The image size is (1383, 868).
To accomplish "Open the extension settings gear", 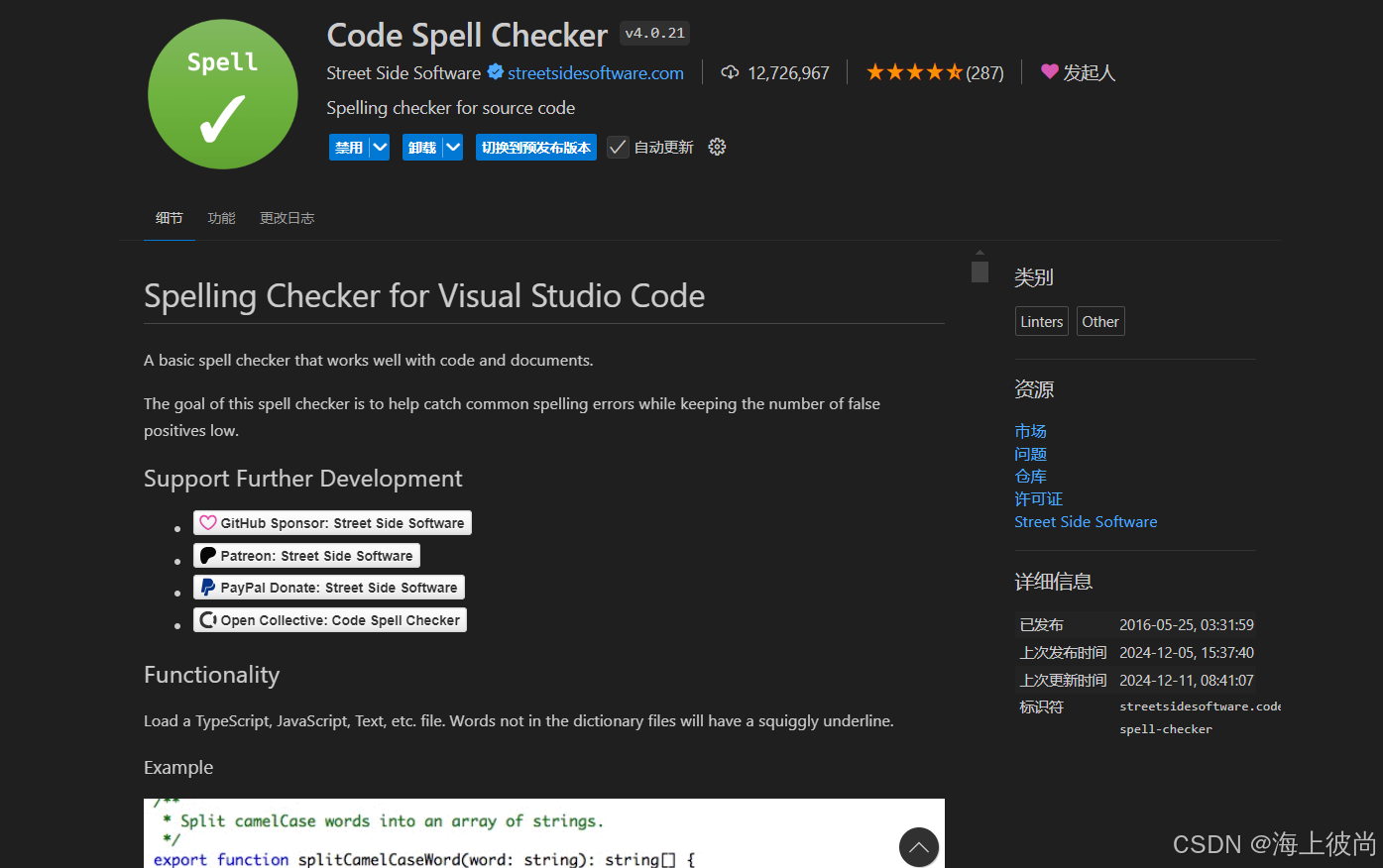I will point(717,147).
